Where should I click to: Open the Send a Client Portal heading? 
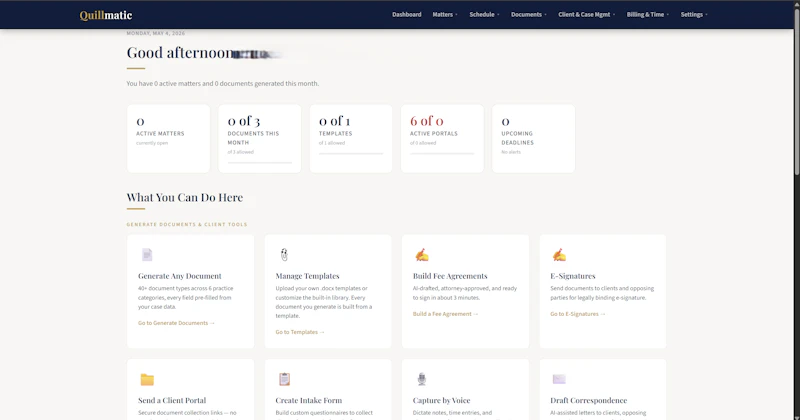tap(172, 400)
